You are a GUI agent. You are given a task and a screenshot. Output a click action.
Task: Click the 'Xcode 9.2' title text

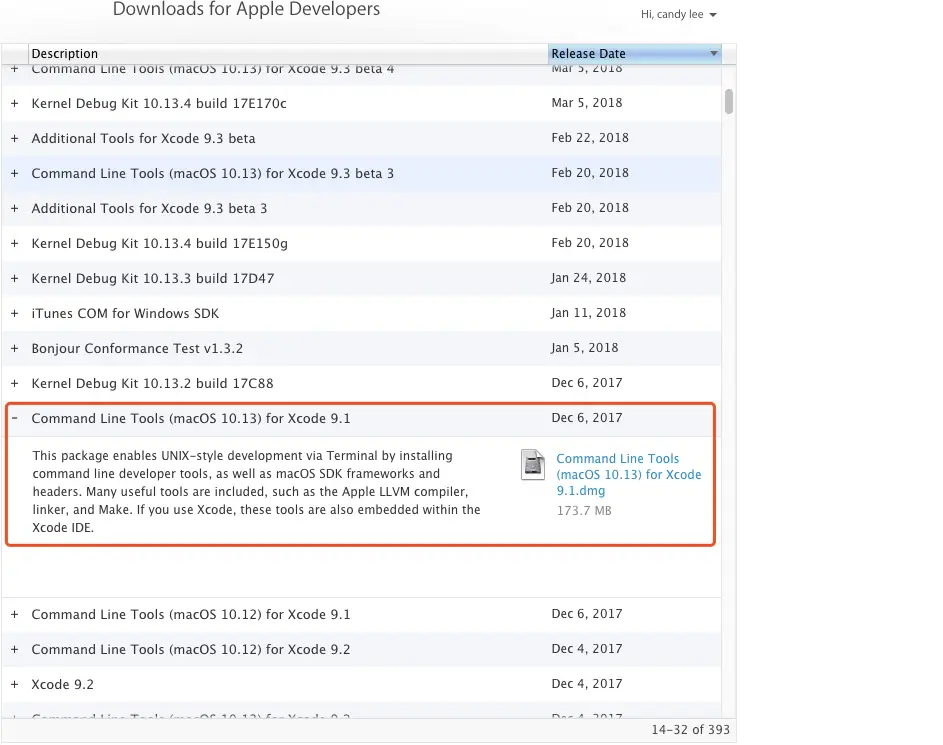tap(63, 684)
